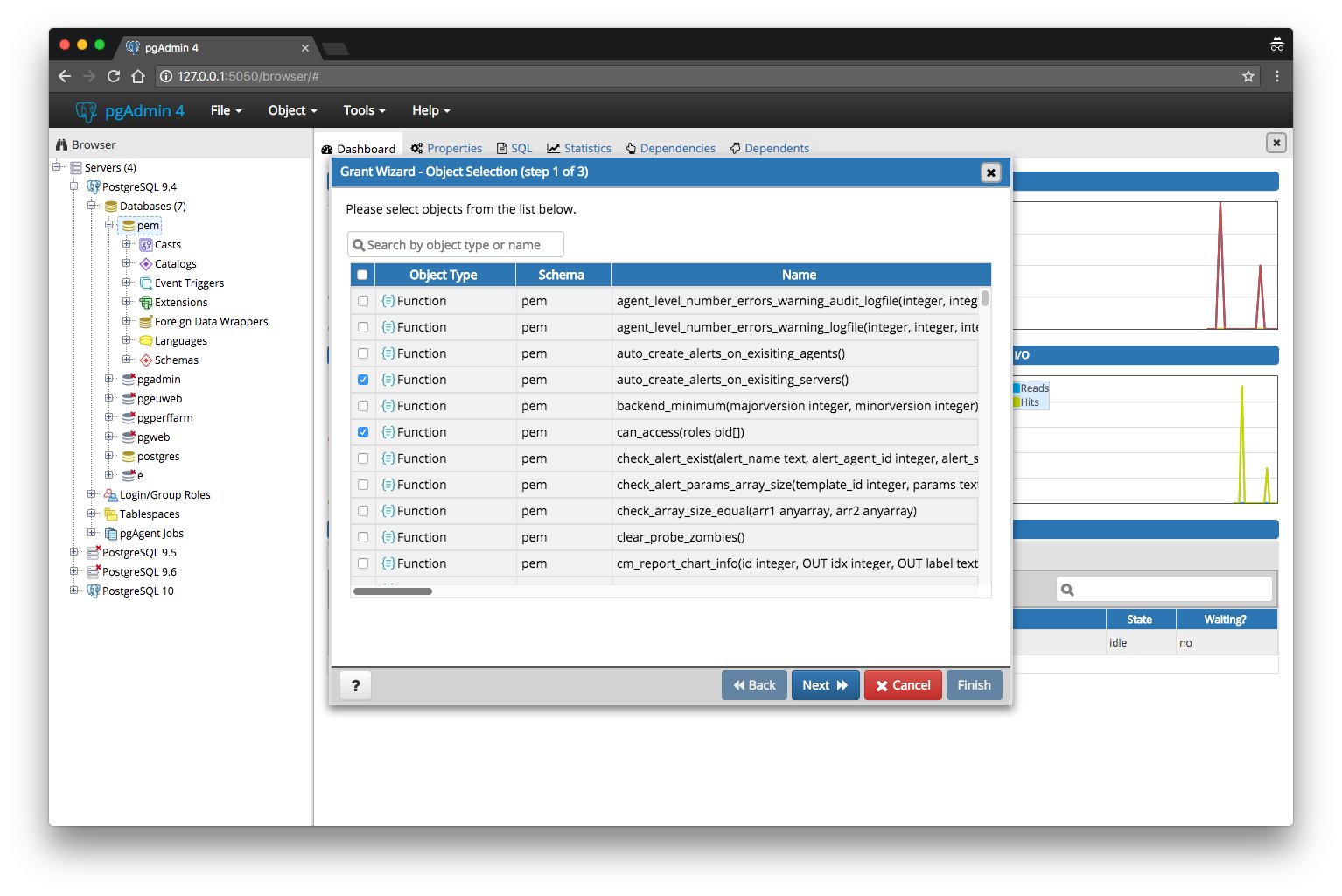This screenshot has height=896, width=1342.
Task: Click the dashboard sessions search field
Action: pyautogui.click(x=1164, y=590)
